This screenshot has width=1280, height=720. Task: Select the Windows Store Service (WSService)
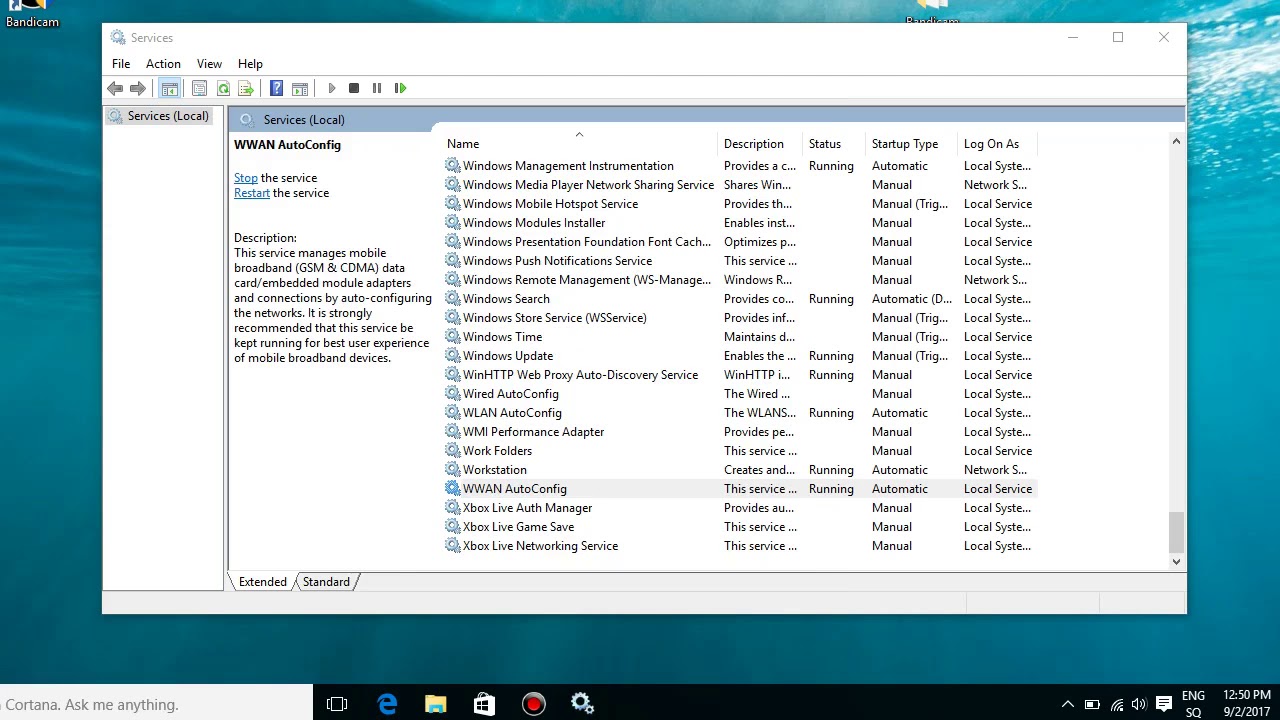pyautogui.click(x=740, y=318)
